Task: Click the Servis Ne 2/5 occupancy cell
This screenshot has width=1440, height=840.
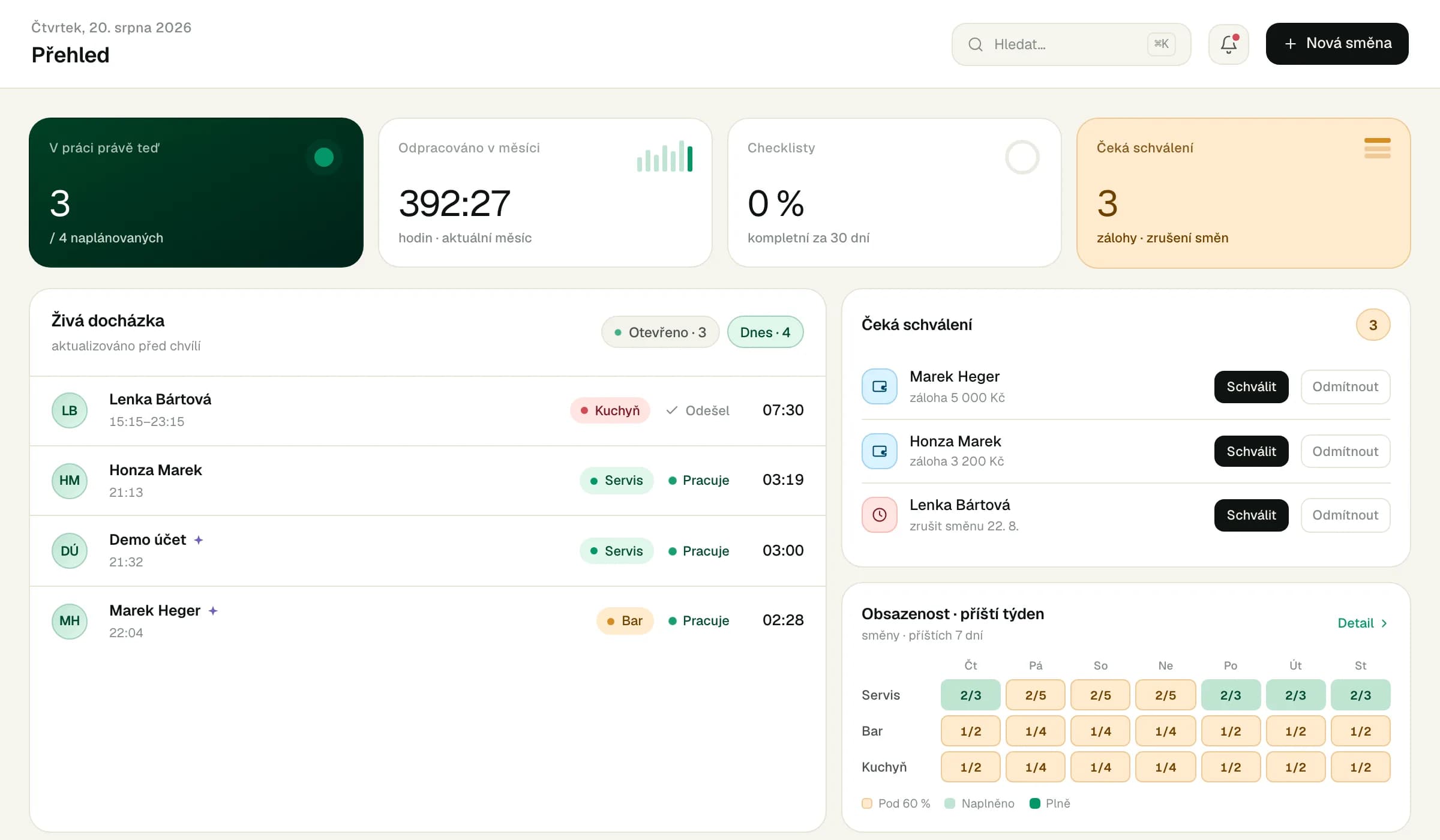Action: tap(1165, 695)
